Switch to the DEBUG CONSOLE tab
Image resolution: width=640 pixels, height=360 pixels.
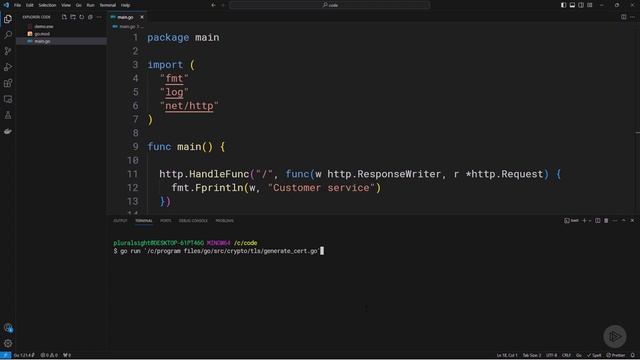[x=193, y=221]
